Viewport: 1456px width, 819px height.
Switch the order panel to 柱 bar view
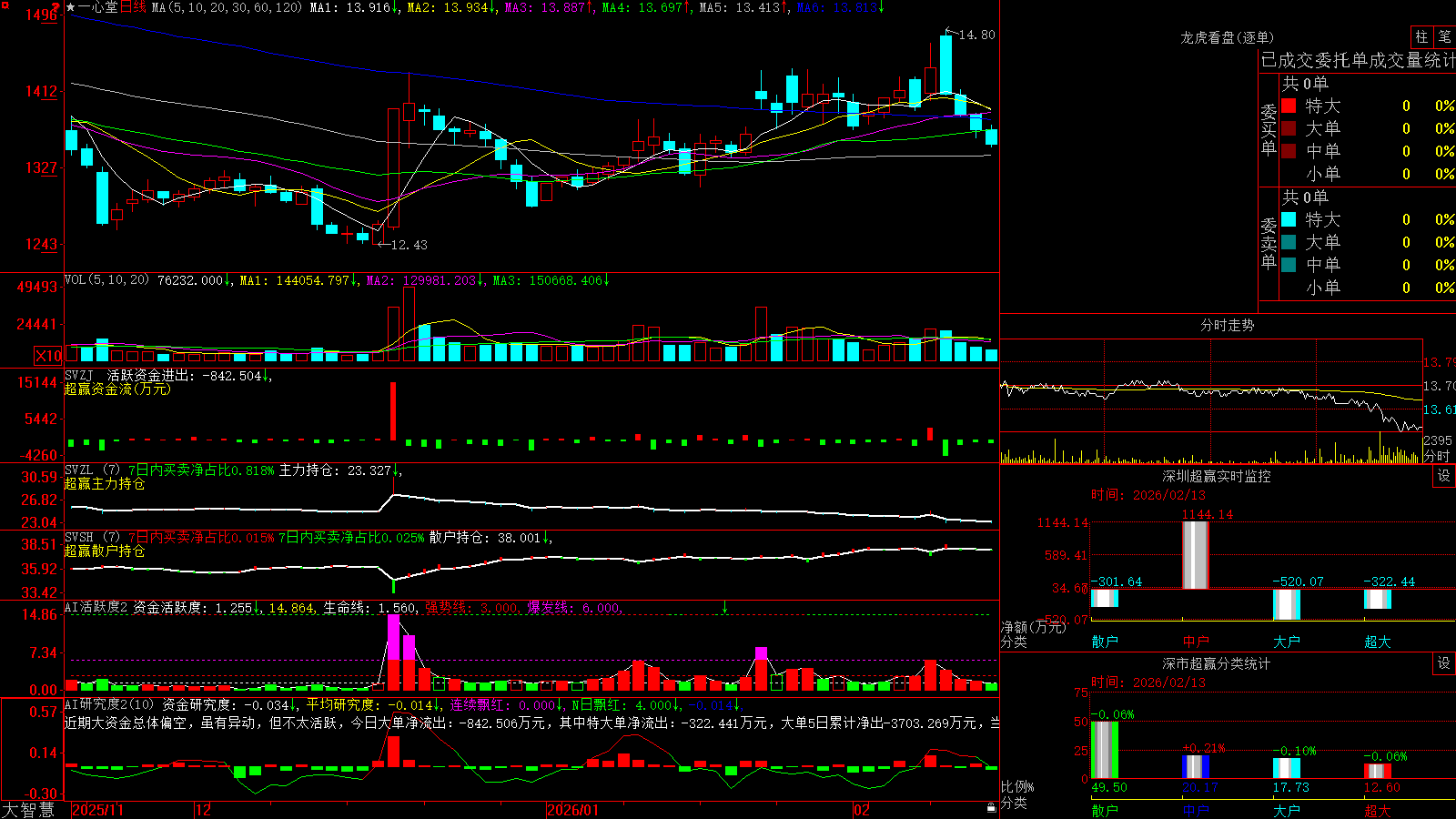1421,37
